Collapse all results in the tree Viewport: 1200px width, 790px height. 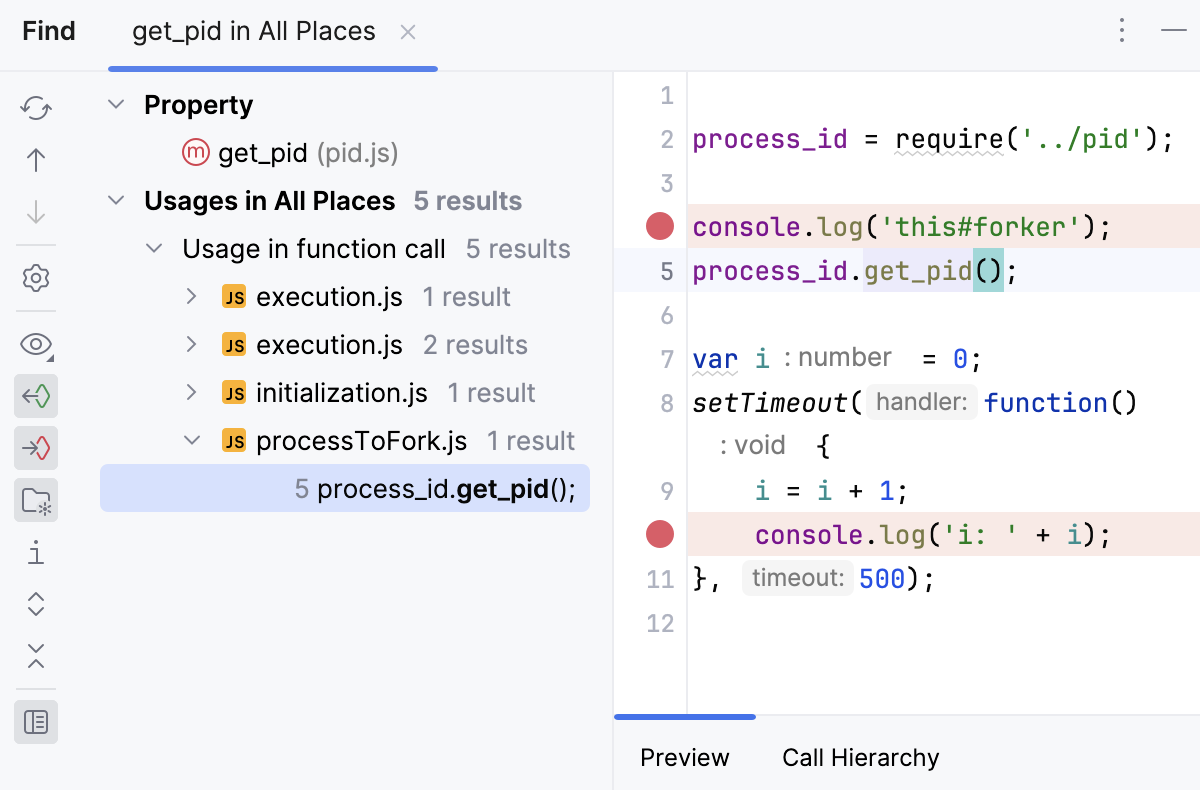tap(36, 656)
